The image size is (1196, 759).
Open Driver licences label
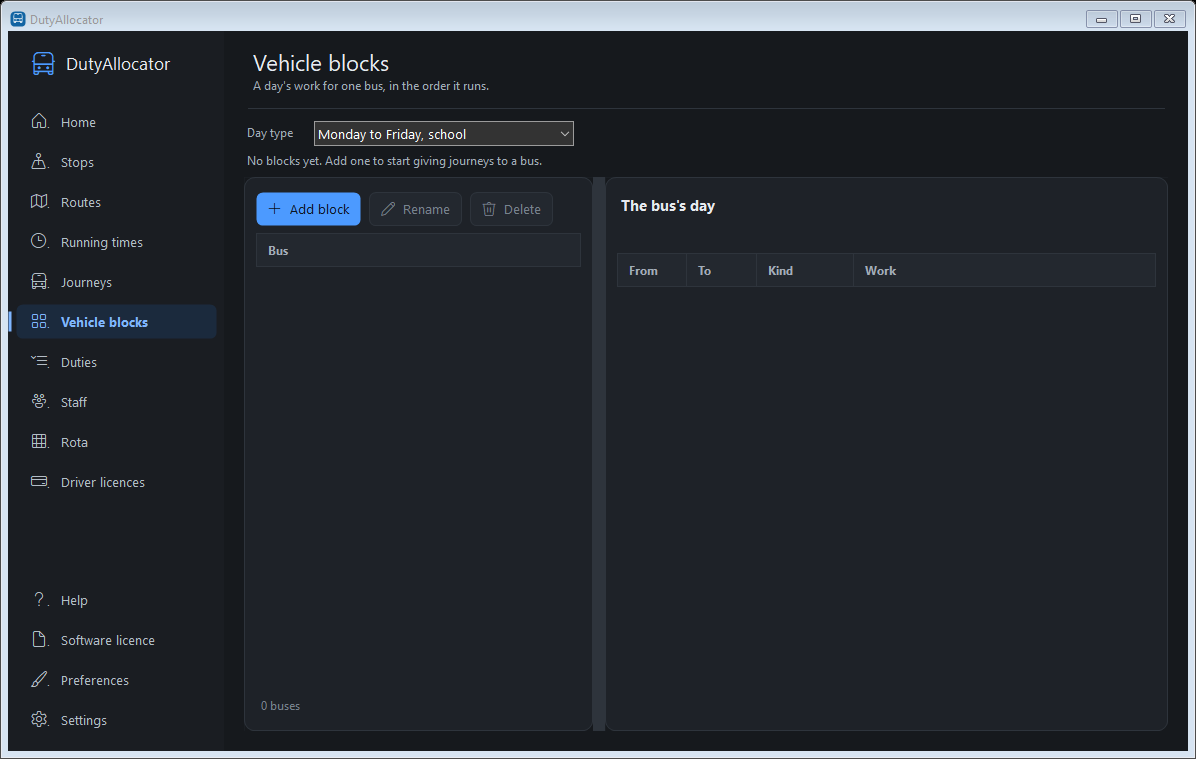[x=103, y=482]
